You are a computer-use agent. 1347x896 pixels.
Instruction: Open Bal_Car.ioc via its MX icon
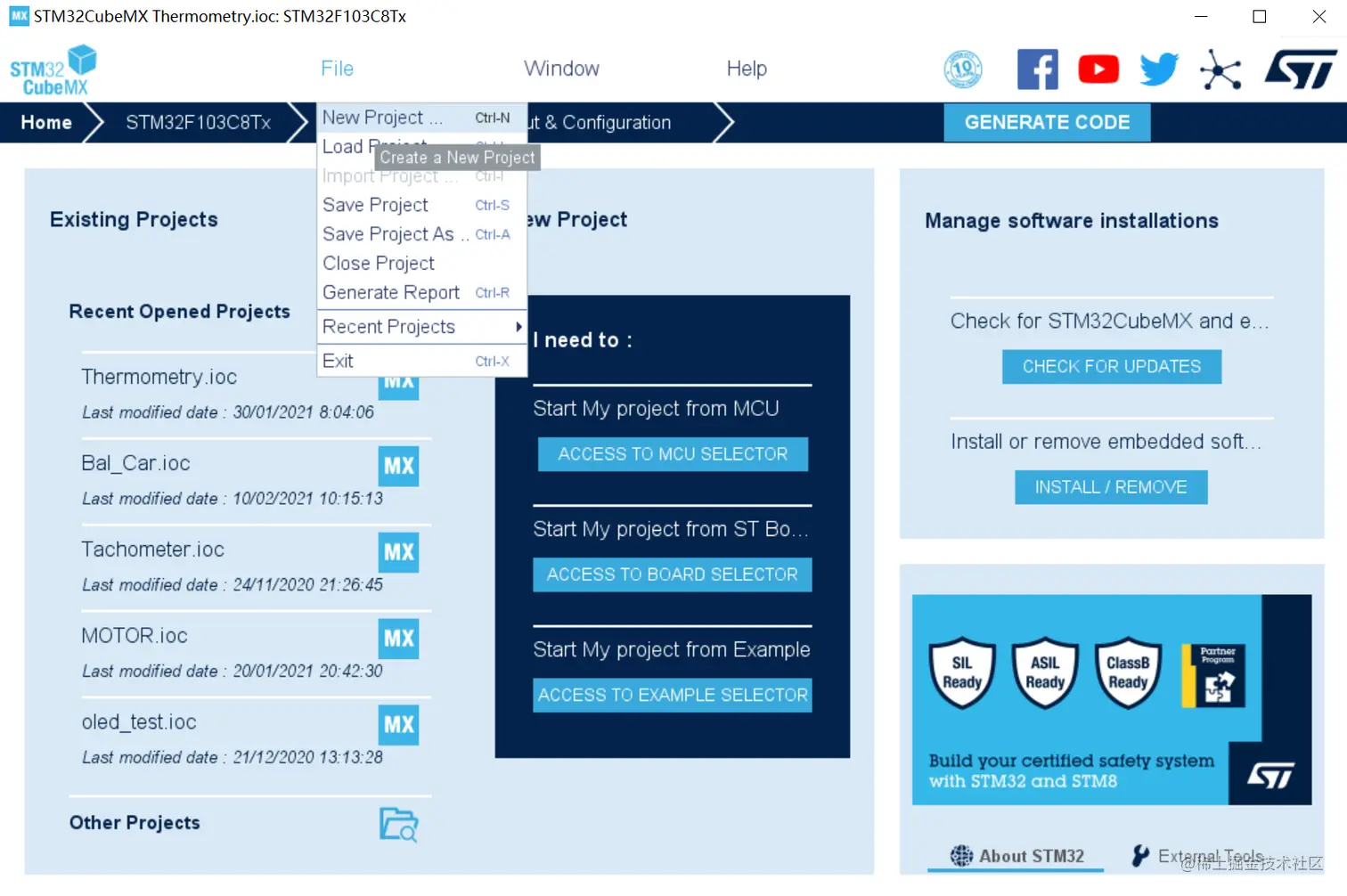[399, 466]
